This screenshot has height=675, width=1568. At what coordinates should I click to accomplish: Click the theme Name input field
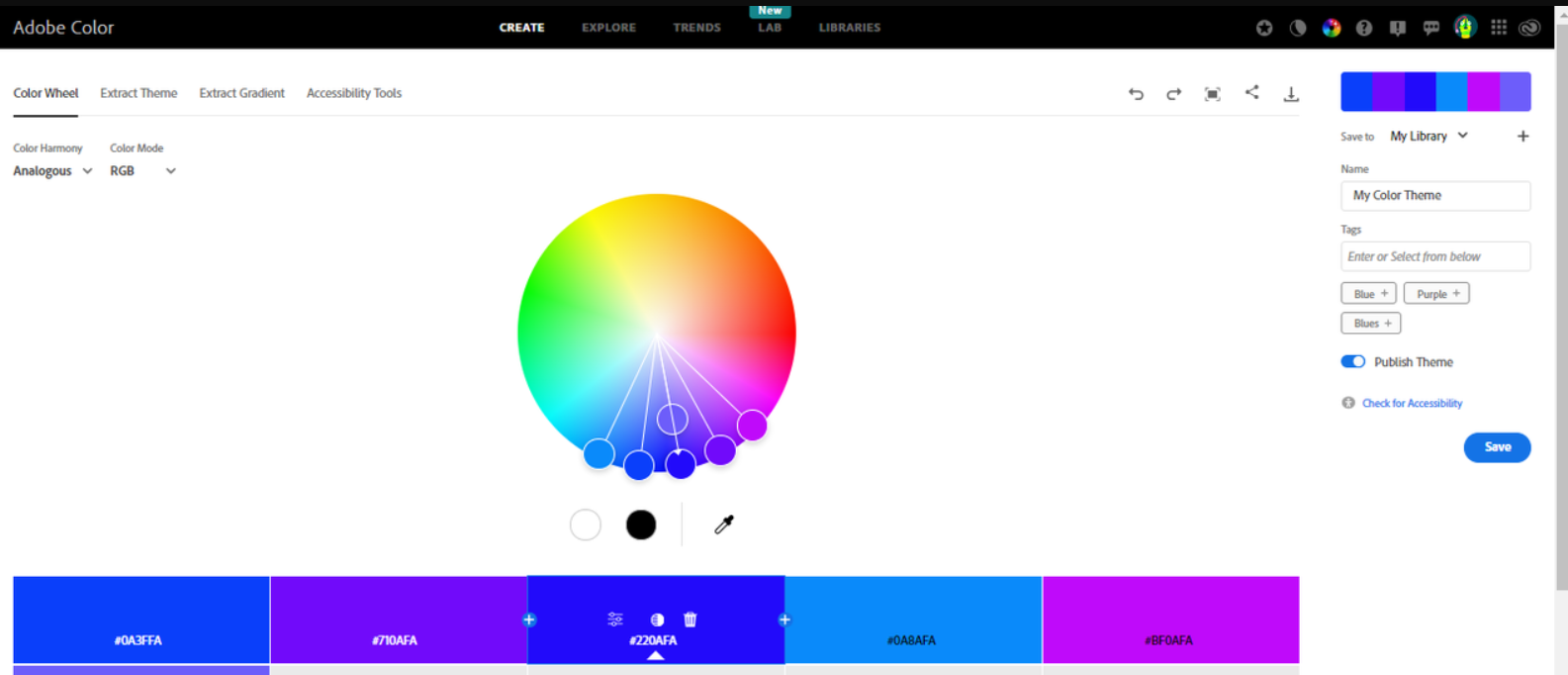point(1435,196)
